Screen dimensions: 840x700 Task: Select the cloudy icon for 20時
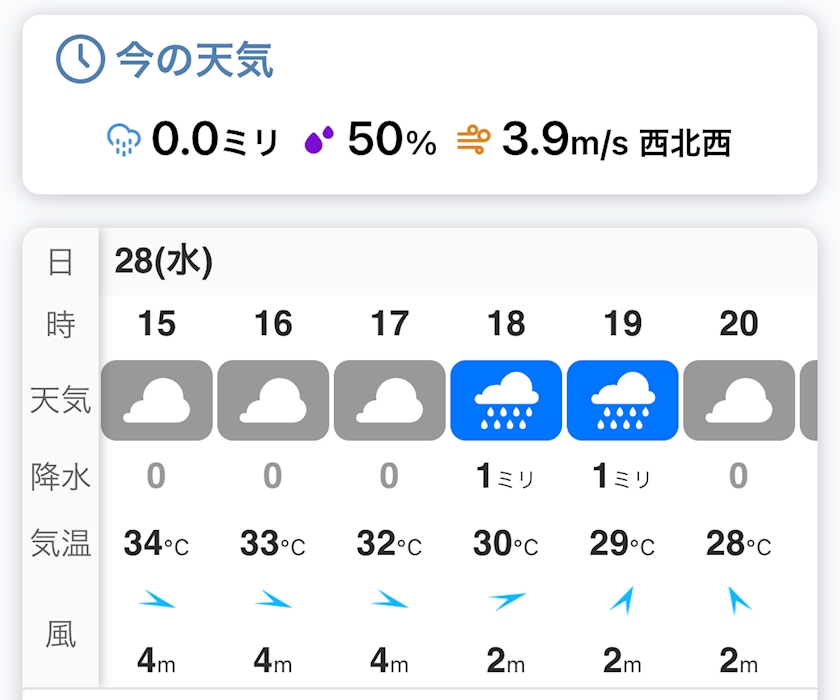pos(739,400)
